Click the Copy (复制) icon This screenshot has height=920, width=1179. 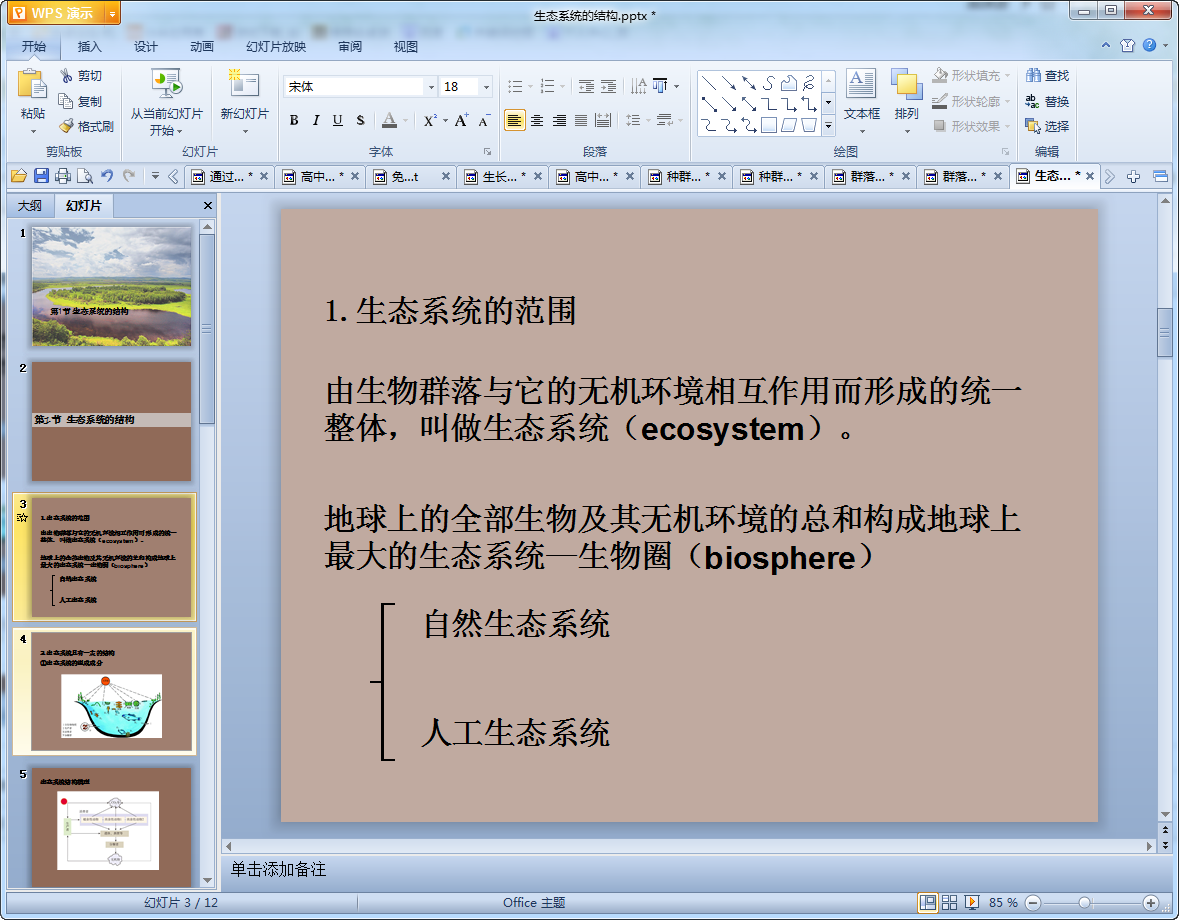tap(65, 101)
